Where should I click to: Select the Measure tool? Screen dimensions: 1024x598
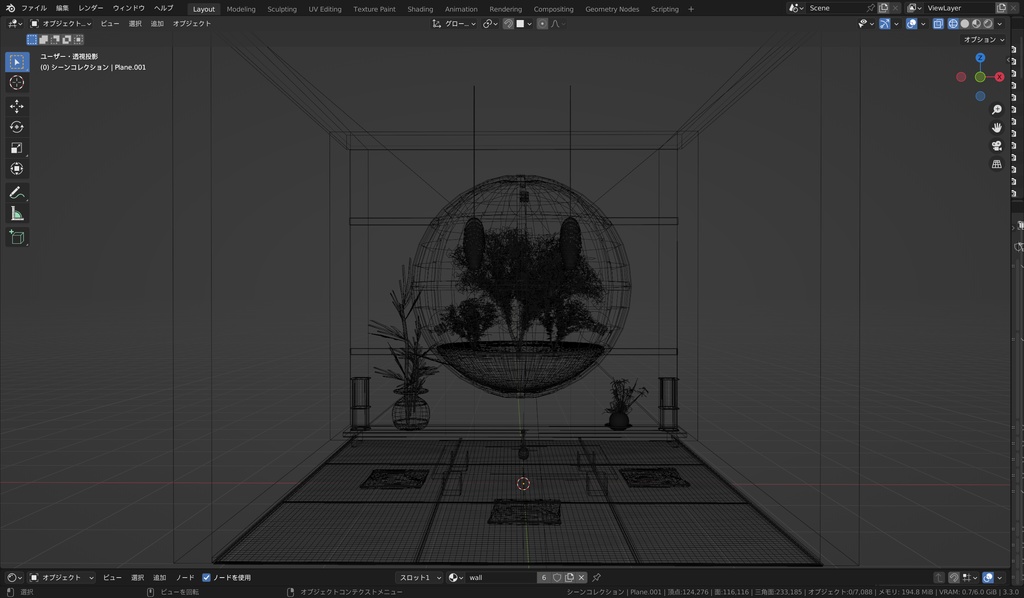point(17,213)
